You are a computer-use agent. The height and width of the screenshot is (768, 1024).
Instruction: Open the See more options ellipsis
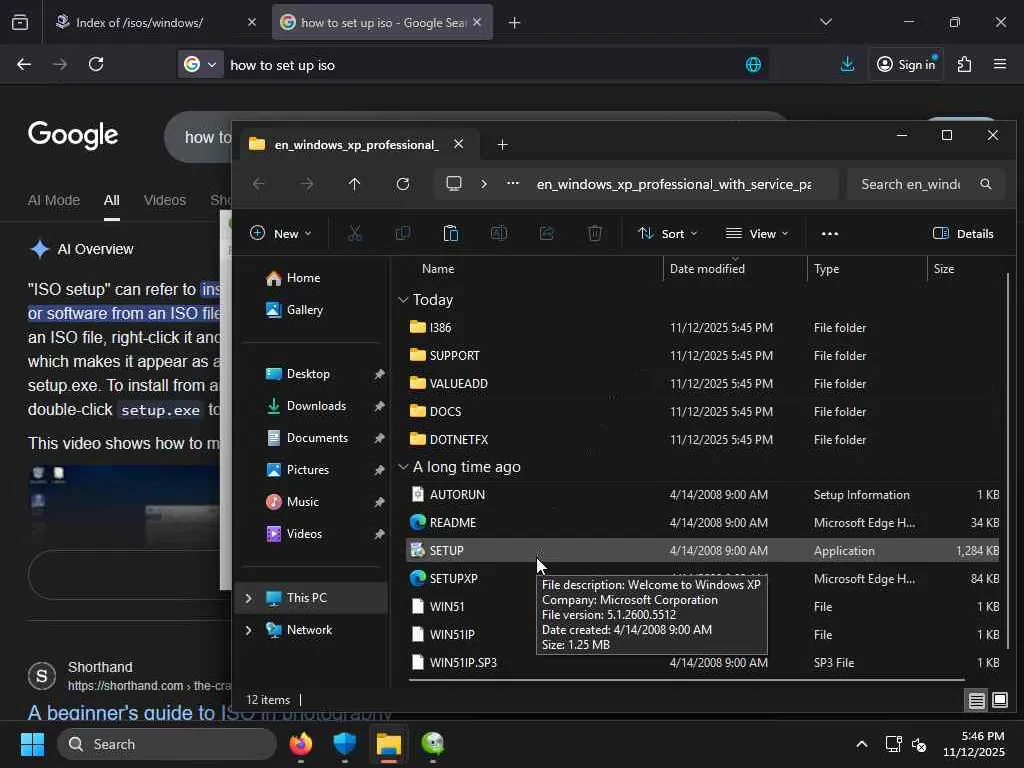(829, 234)
